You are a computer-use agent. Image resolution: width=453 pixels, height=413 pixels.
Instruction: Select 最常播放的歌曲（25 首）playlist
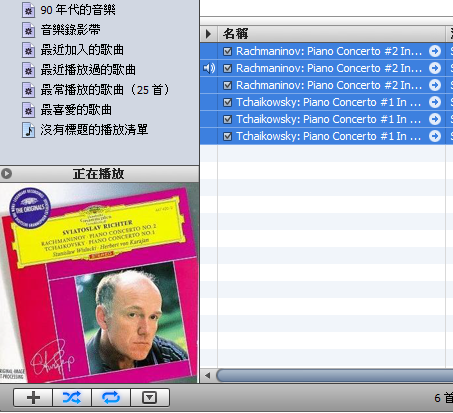pos(105,90)
